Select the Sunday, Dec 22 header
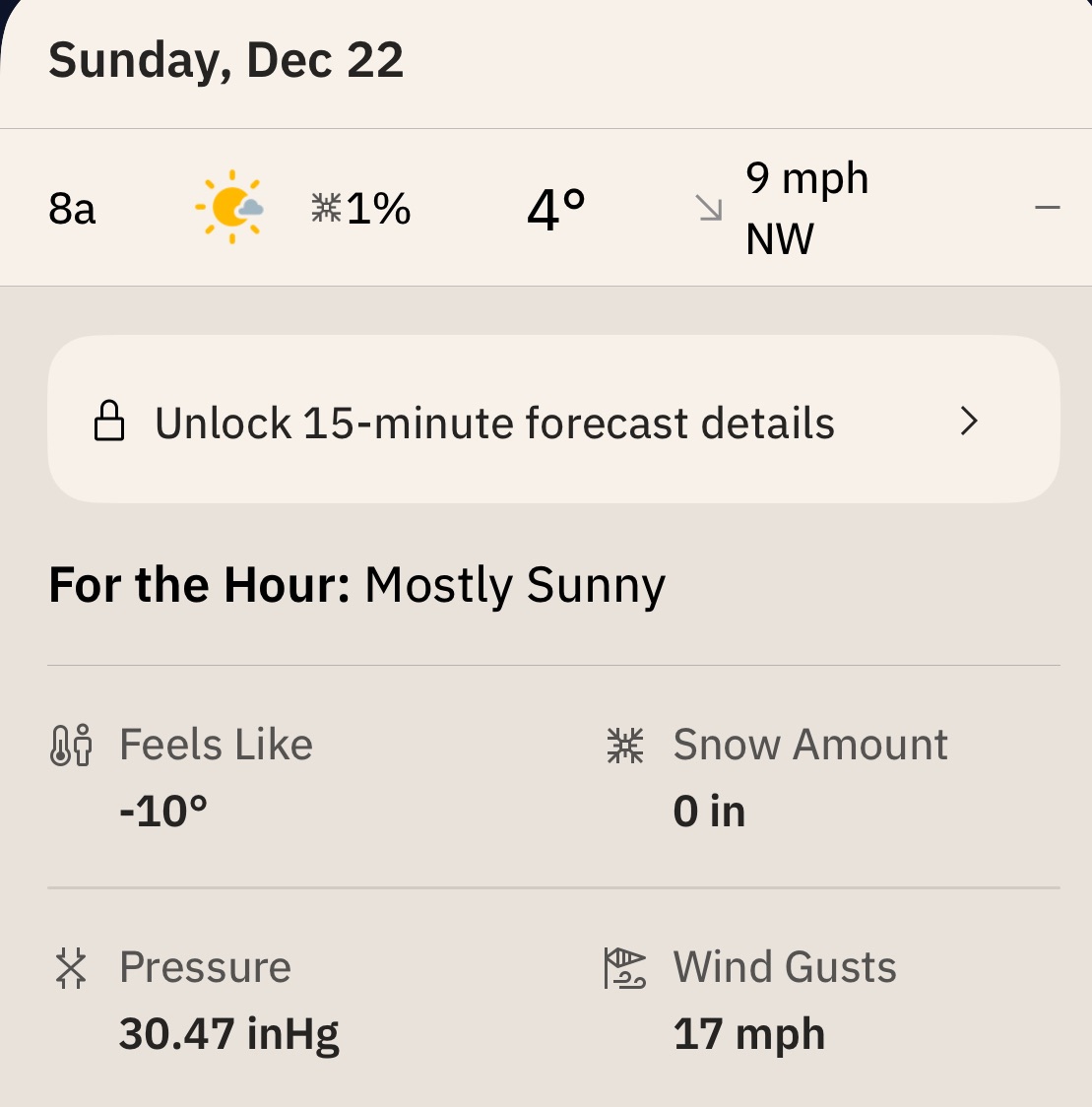1092x1107 pixels. pos(226,61)
